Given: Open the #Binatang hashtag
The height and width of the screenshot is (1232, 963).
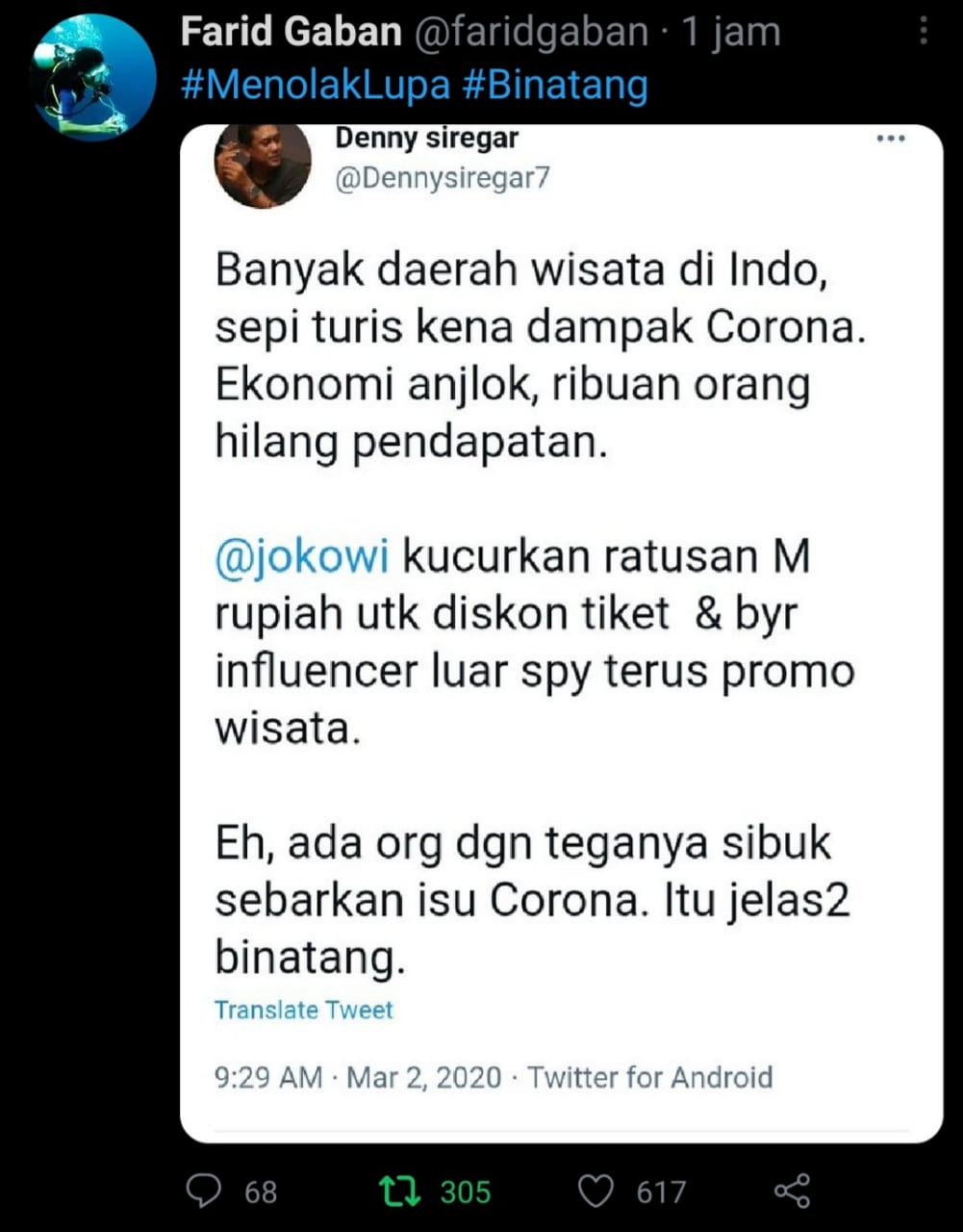Looking at the screenshot, I should tap(555, 86).
